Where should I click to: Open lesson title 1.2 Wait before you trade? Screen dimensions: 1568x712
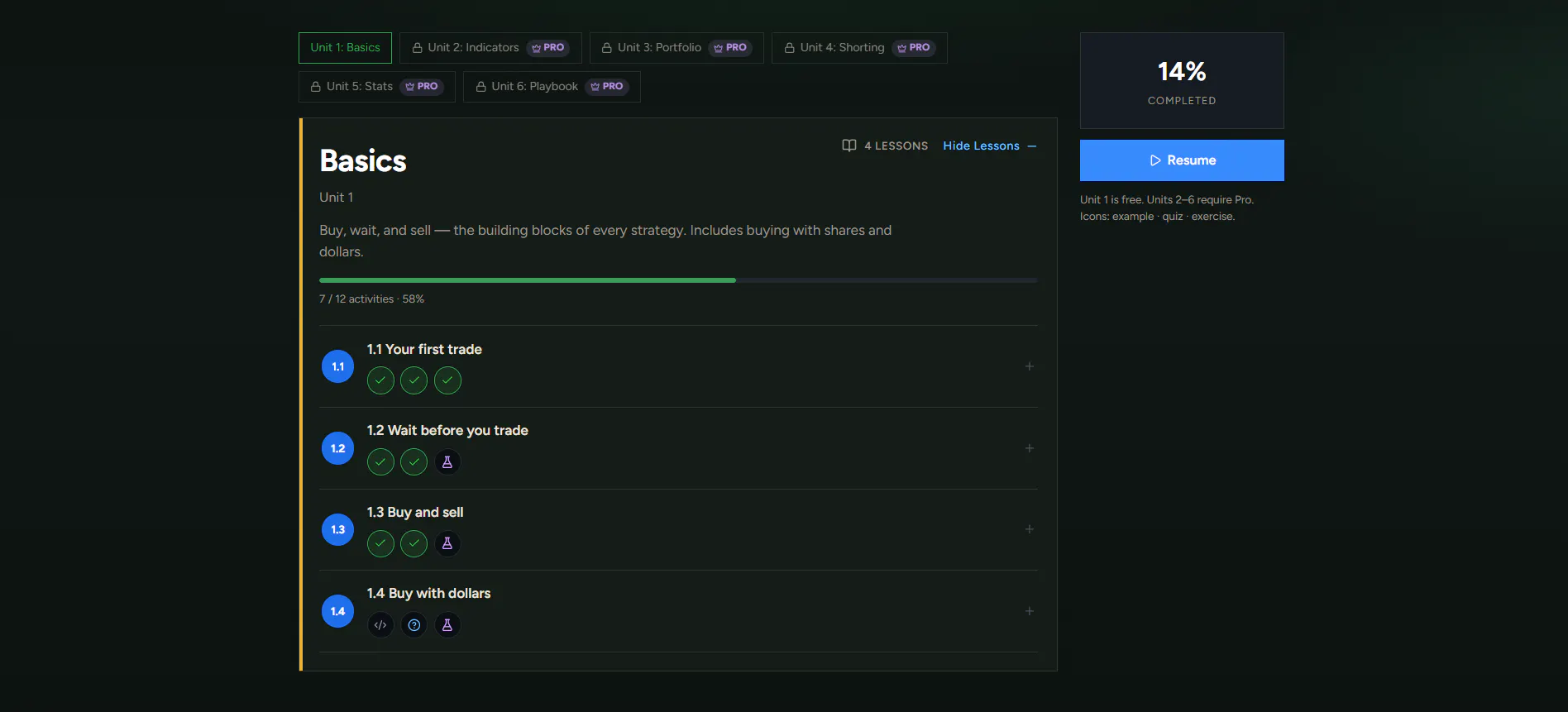[447, 431]
